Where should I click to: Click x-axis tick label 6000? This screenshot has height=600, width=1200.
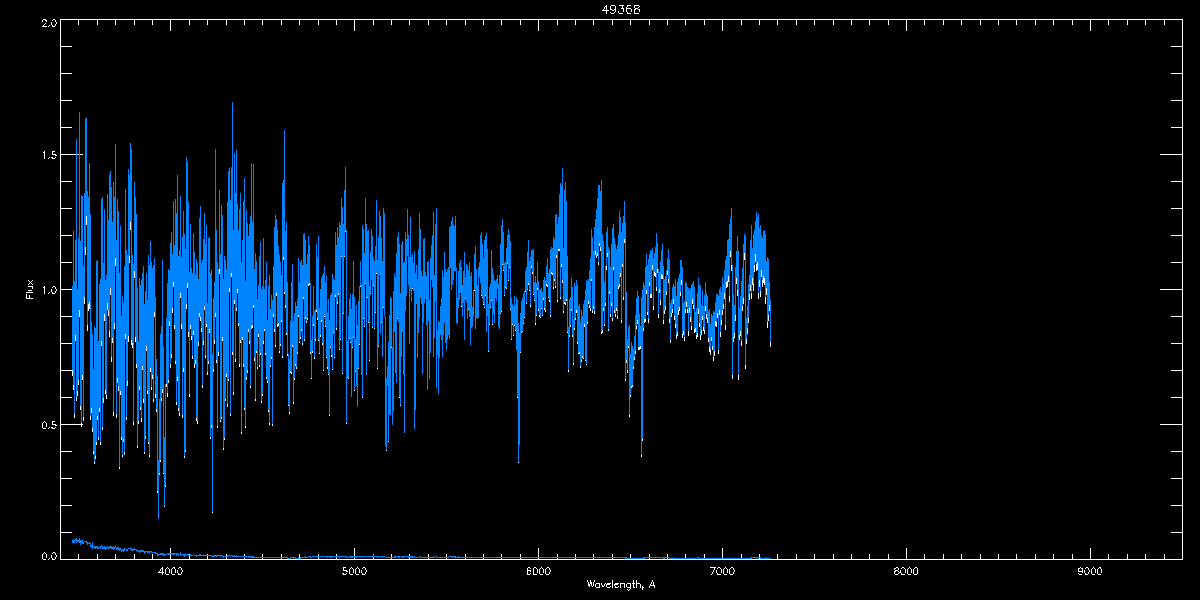coord(538,571)
